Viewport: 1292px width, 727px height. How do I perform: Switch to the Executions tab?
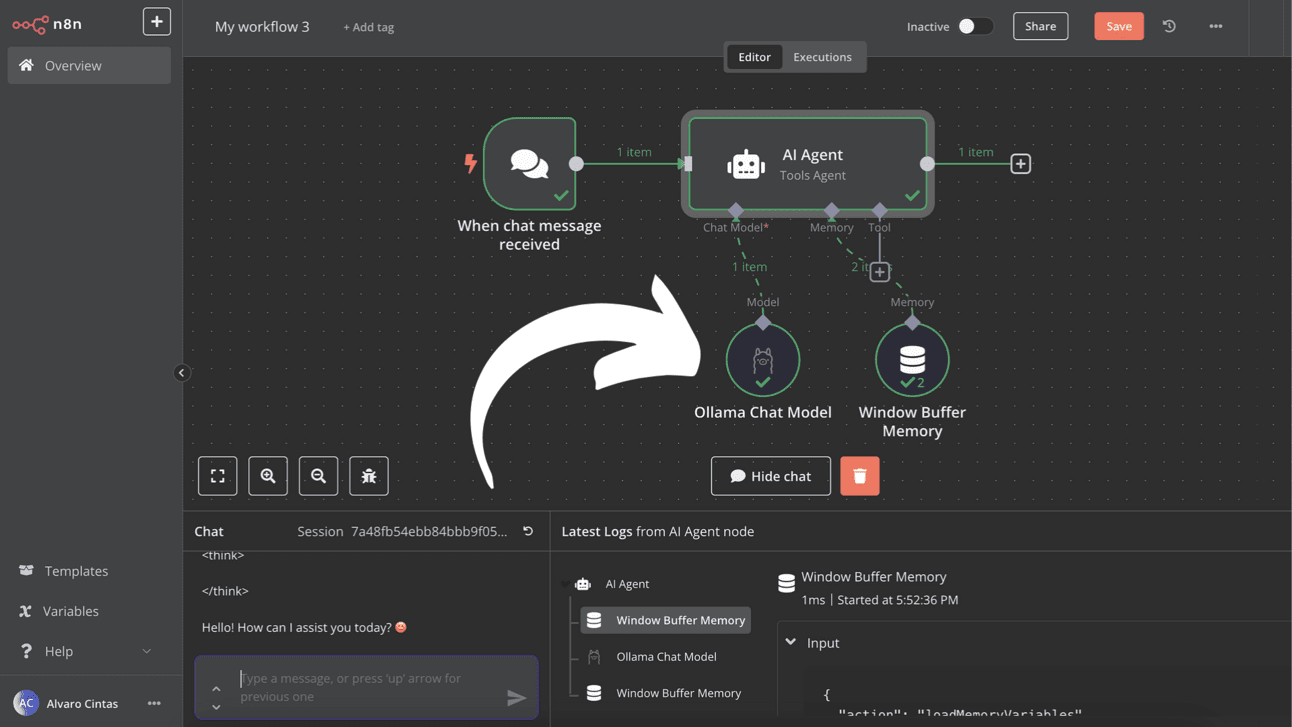click(822, 57)
